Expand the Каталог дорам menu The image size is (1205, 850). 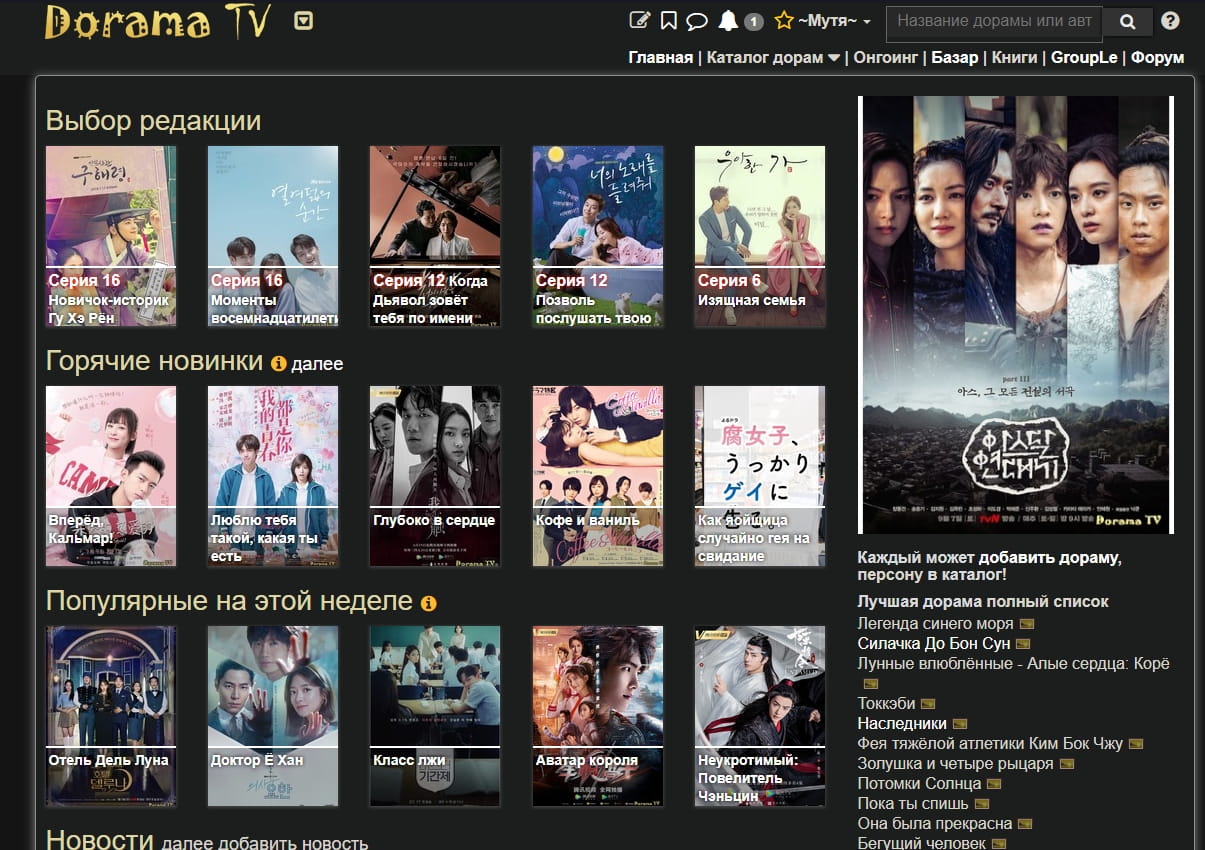click(773, 57)
